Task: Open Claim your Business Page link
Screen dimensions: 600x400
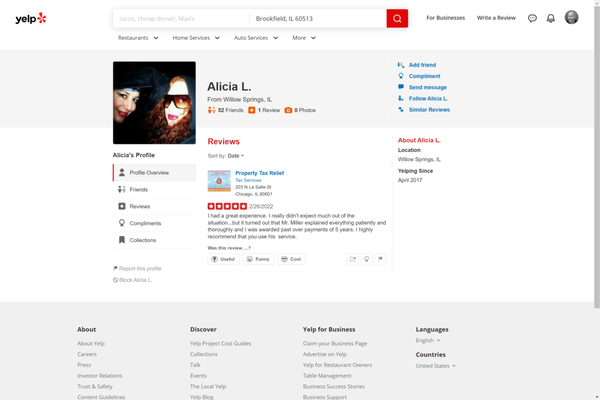Action: 335,343
